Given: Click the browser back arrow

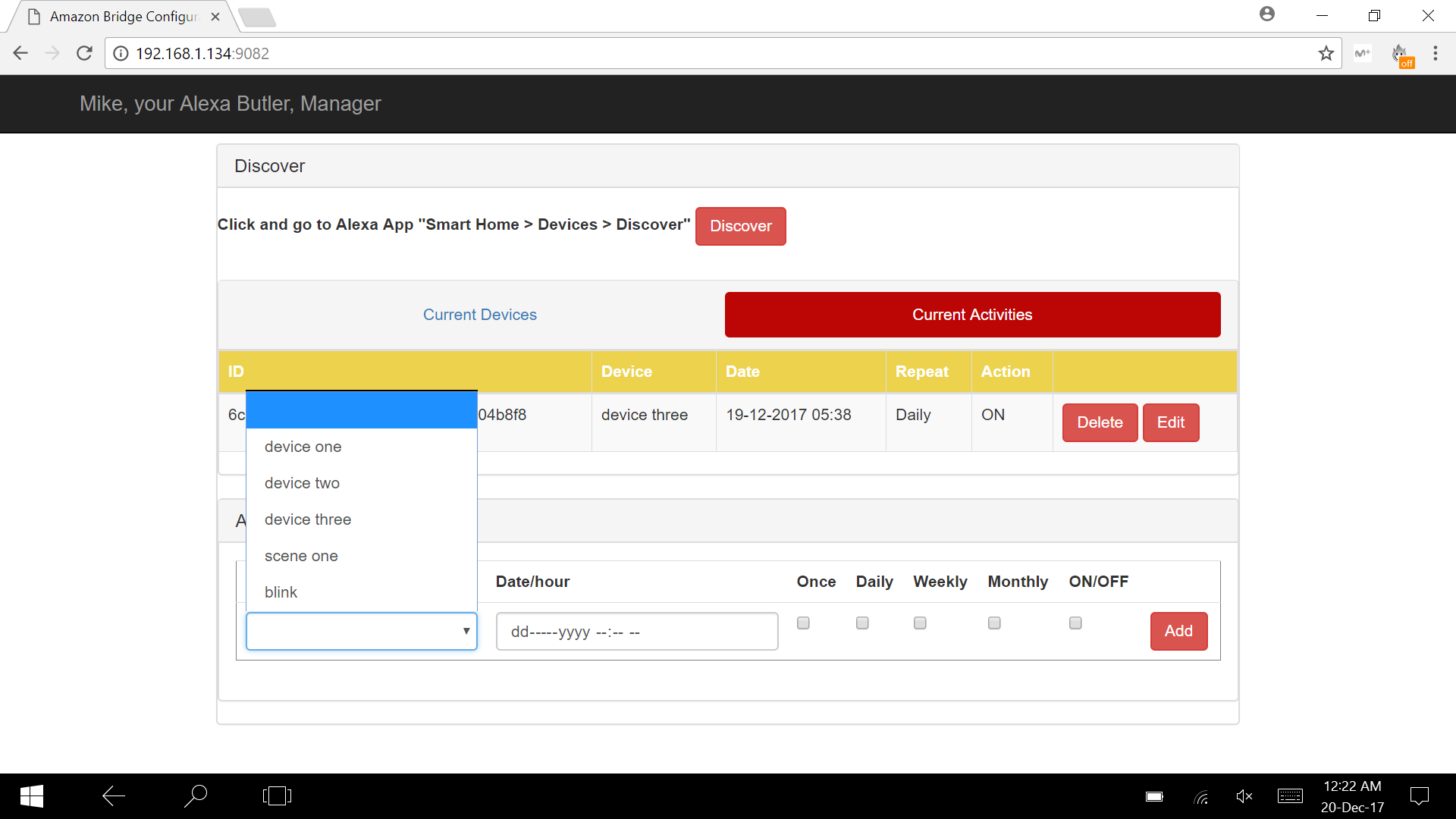Looking at the screenshot, I should coord(20,53).
